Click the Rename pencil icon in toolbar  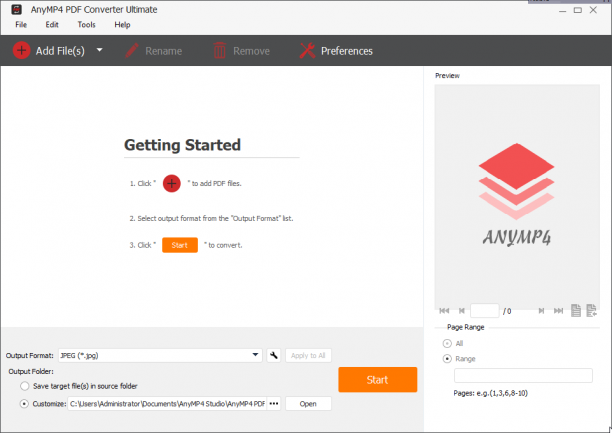[x=132, y=51]
